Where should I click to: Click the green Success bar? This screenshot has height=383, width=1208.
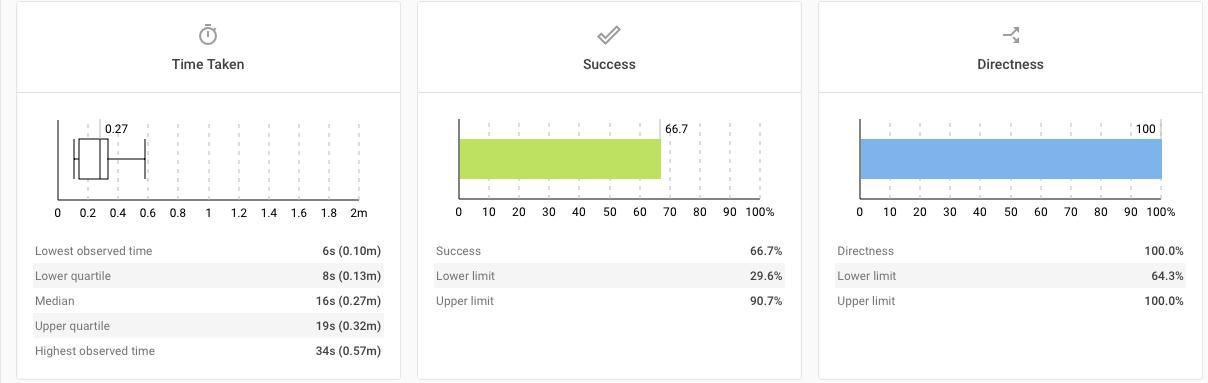tap(560, 159)
